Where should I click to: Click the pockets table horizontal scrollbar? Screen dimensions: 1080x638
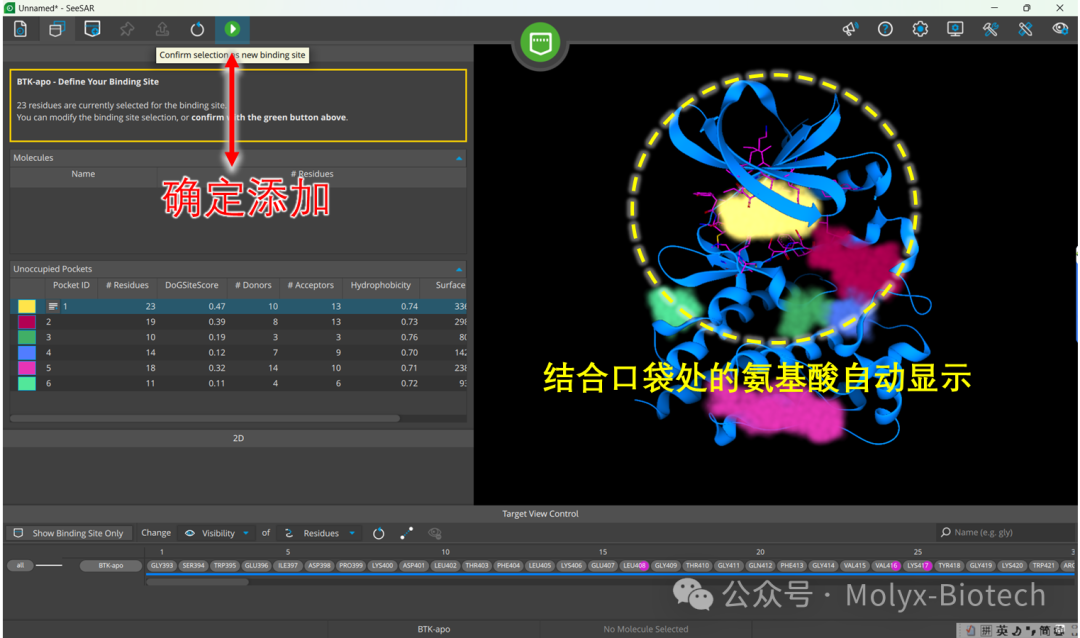click(205, 418)
